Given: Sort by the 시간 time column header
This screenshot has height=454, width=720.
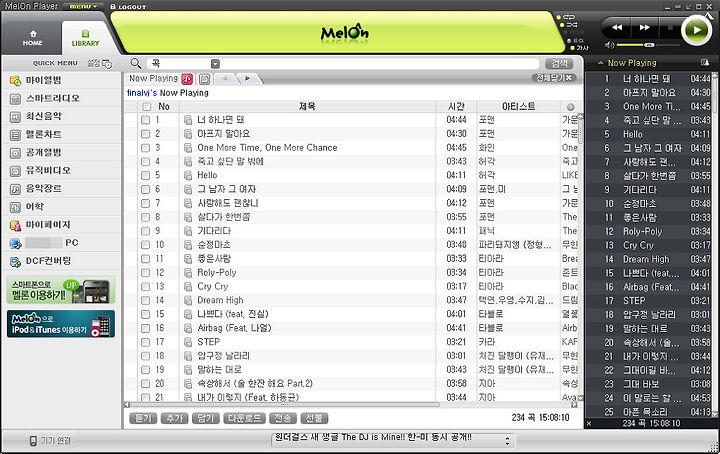Looking at the screenshot, I should pyautogui.click(x=456, y=106).
